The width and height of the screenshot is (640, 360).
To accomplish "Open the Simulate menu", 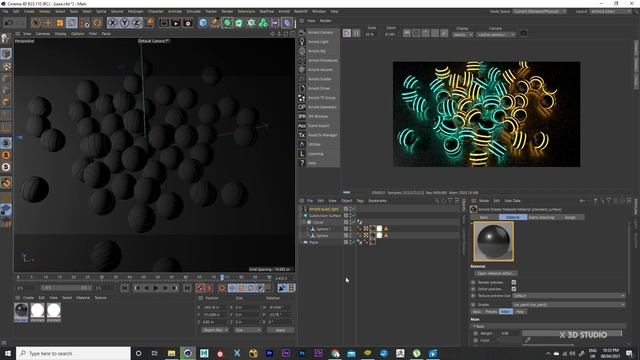I will (193, 11).
